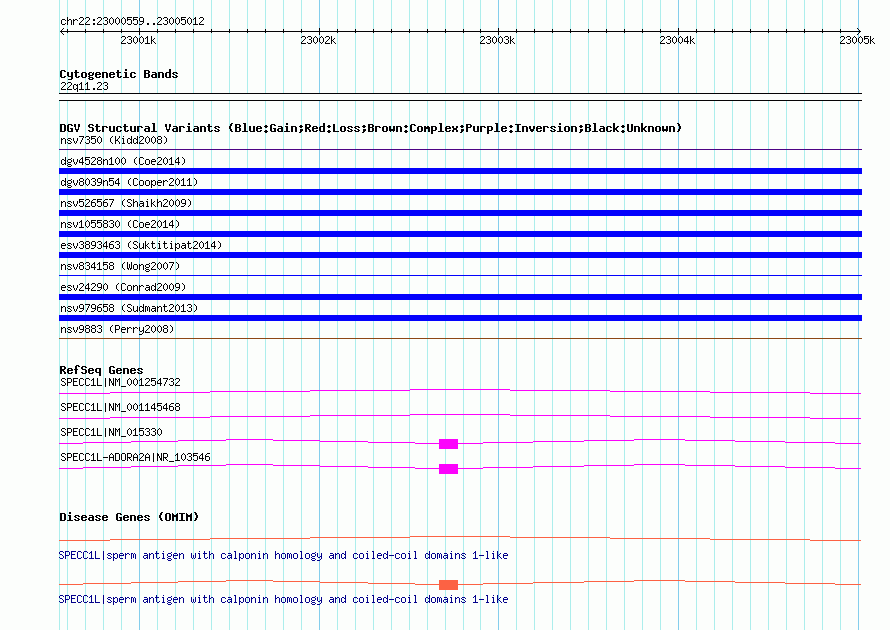The width and height of the screenshot is (890, 630).
Task: Open the first SPECC1L sperm antigen OMIM link
Action: tap(283, 555)
